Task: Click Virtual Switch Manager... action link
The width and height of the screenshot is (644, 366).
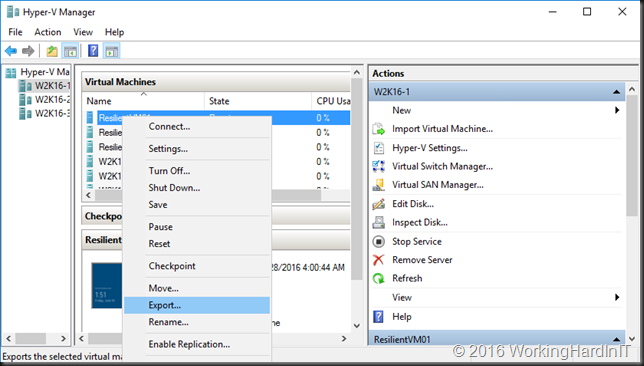Action: (442, 166)
